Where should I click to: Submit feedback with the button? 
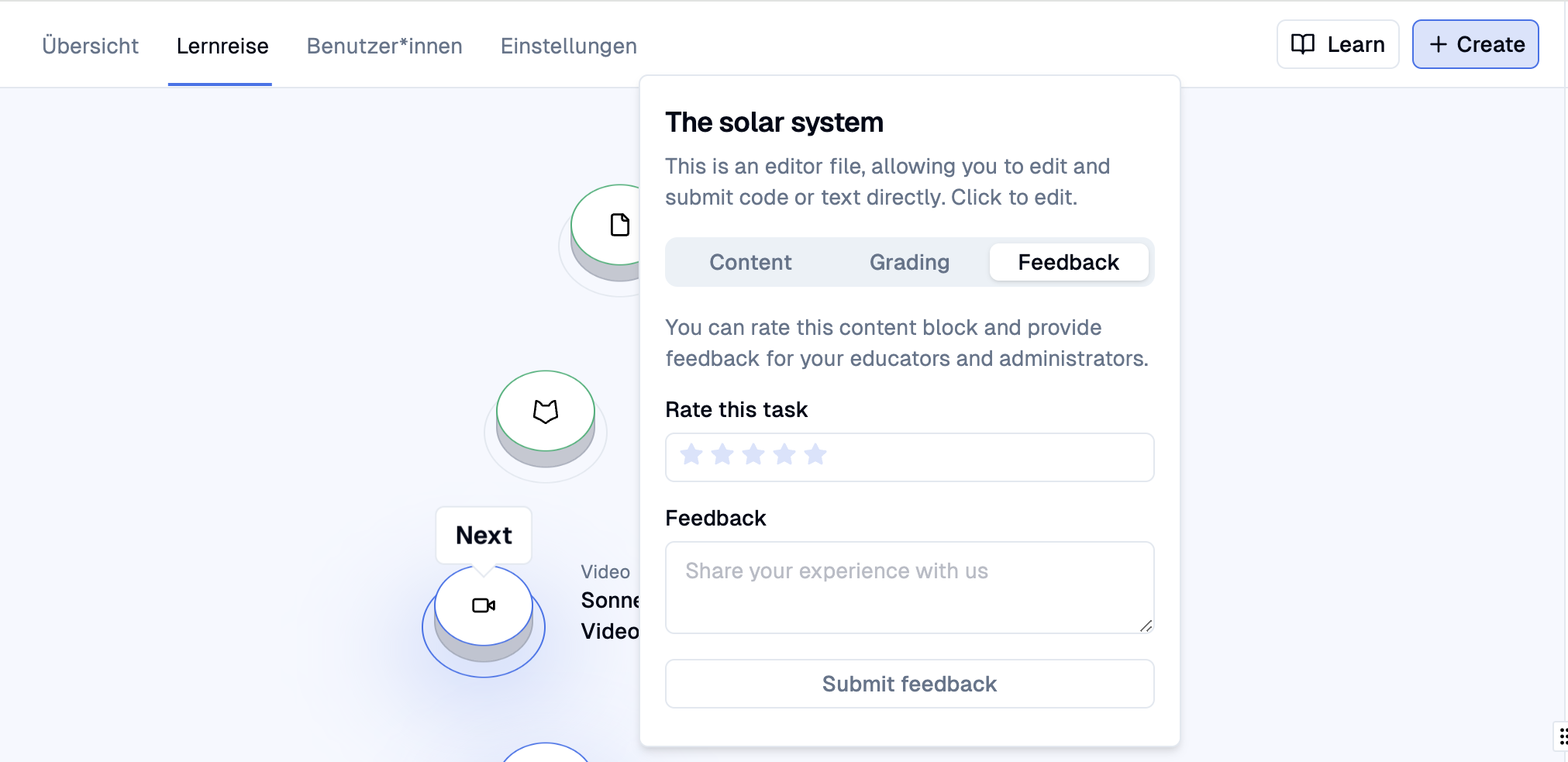click(x=909, y=684)
